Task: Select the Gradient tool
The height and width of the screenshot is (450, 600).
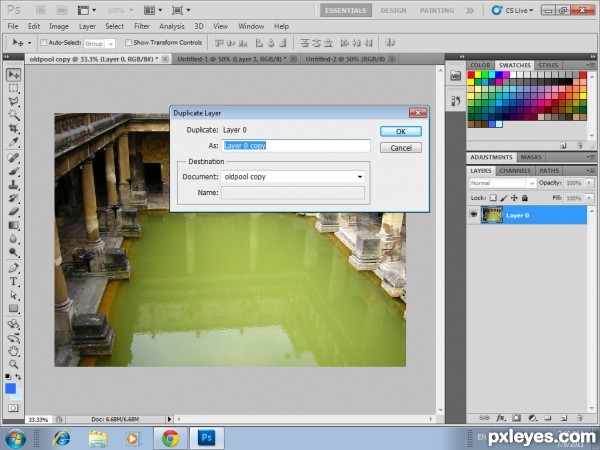Action: tap(13, 225)
